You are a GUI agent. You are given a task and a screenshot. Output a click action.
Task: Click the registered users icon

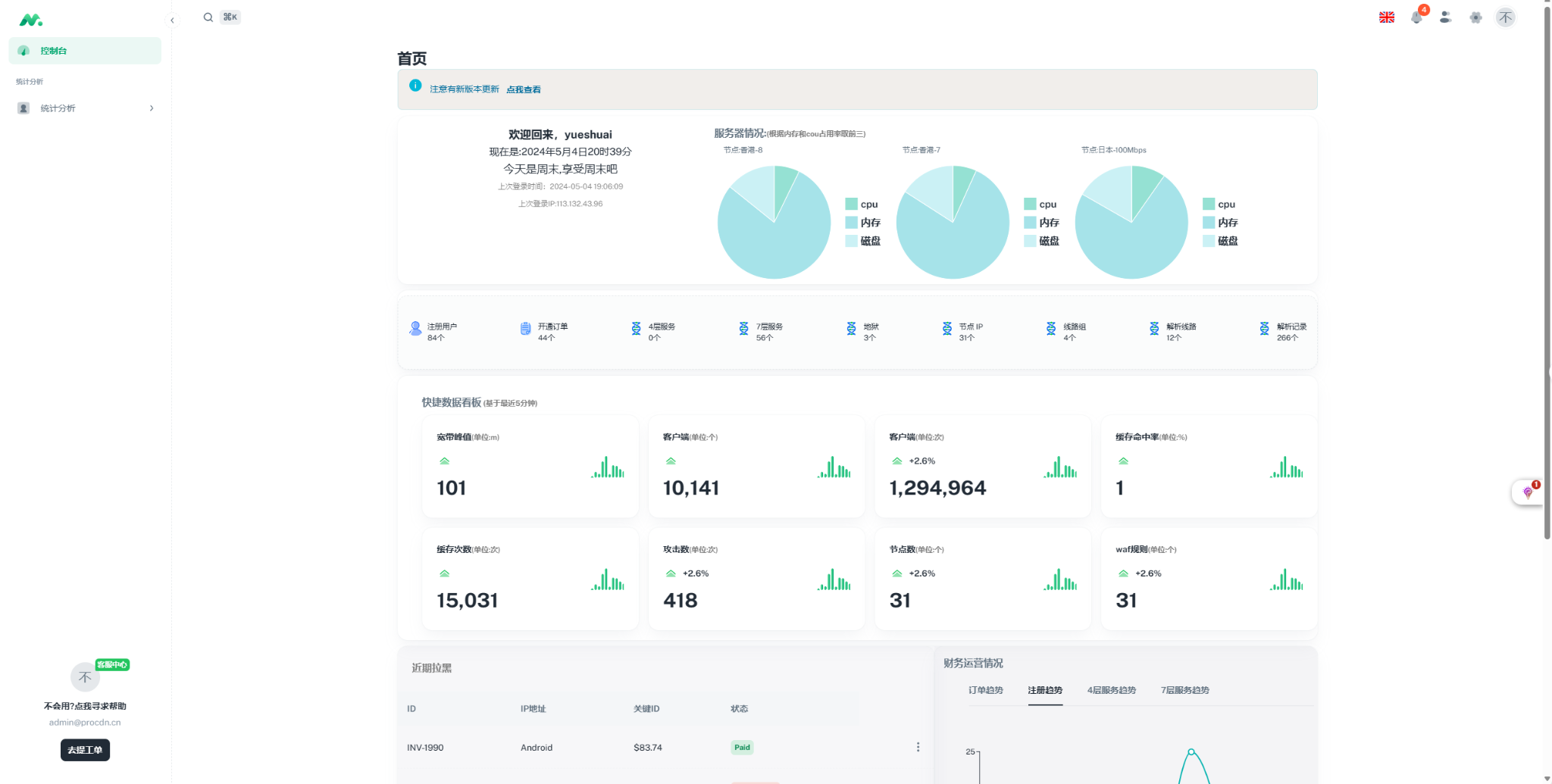(x=415, y=328)
